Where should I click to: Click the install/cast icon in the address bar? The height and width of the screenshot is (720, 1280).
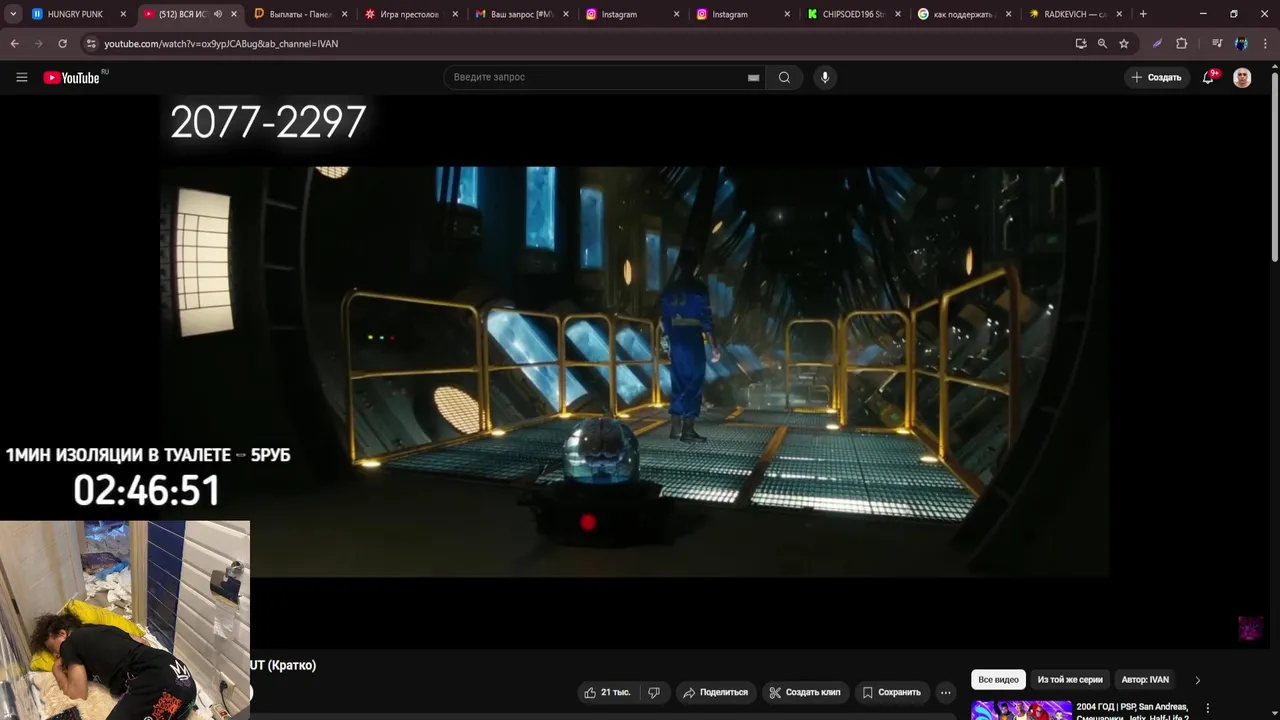coord(1081,44)
